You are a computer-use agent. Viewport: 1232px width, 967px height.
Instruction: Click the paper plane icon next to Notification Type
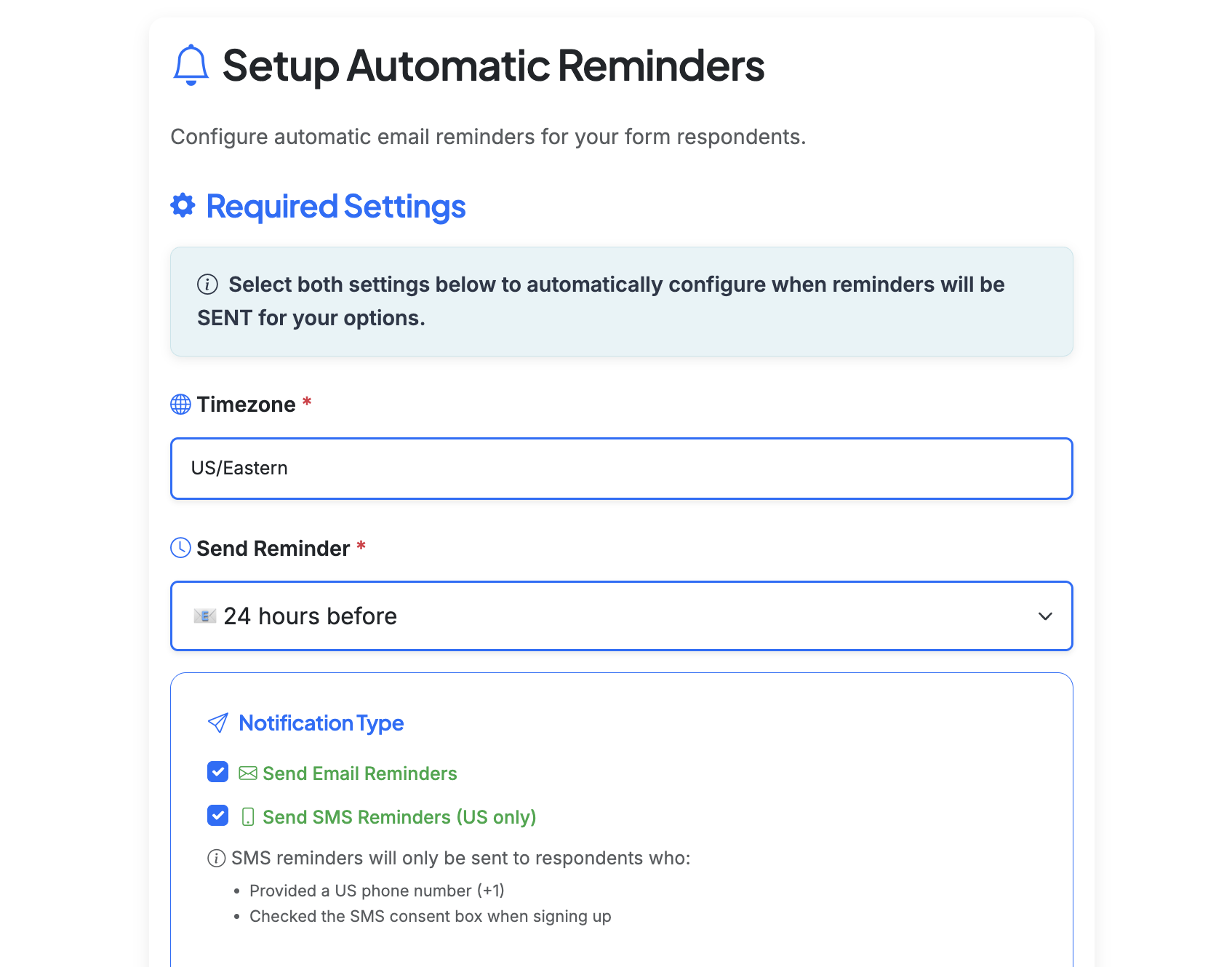pos(217,723)
